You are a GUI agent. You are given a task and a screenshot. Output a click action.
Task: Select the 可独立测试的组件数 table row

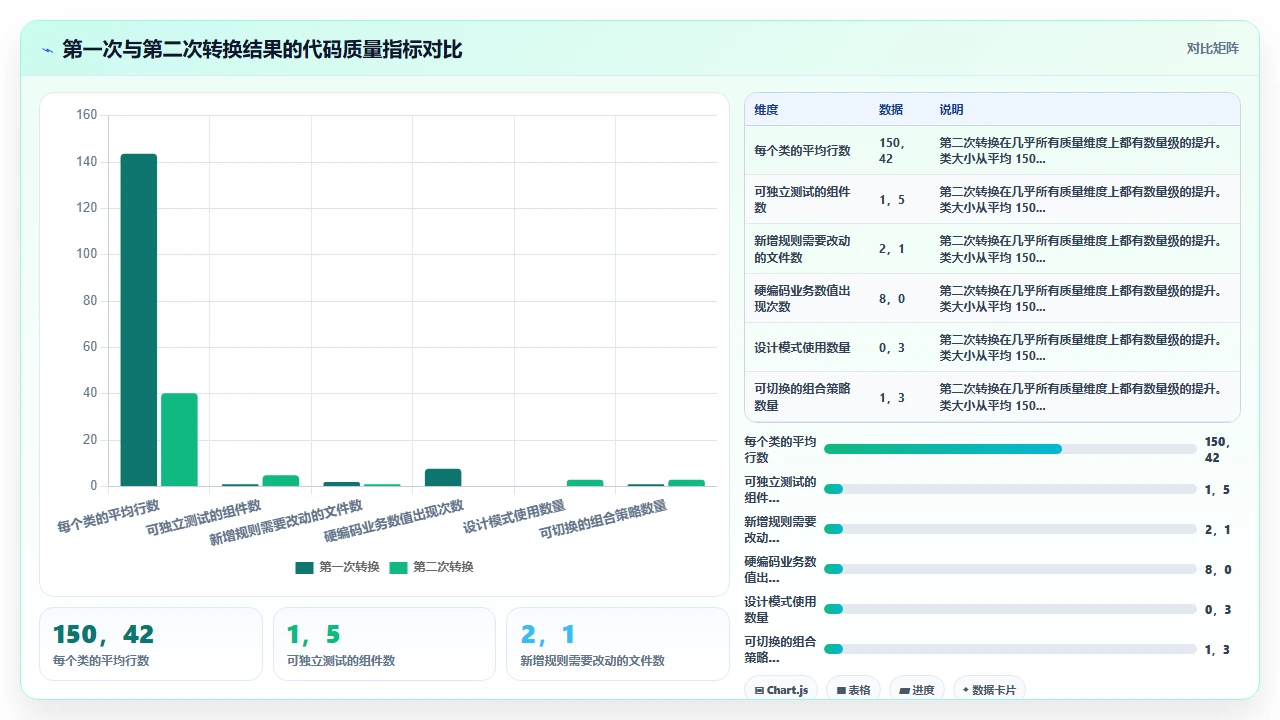tap(992, 199)
